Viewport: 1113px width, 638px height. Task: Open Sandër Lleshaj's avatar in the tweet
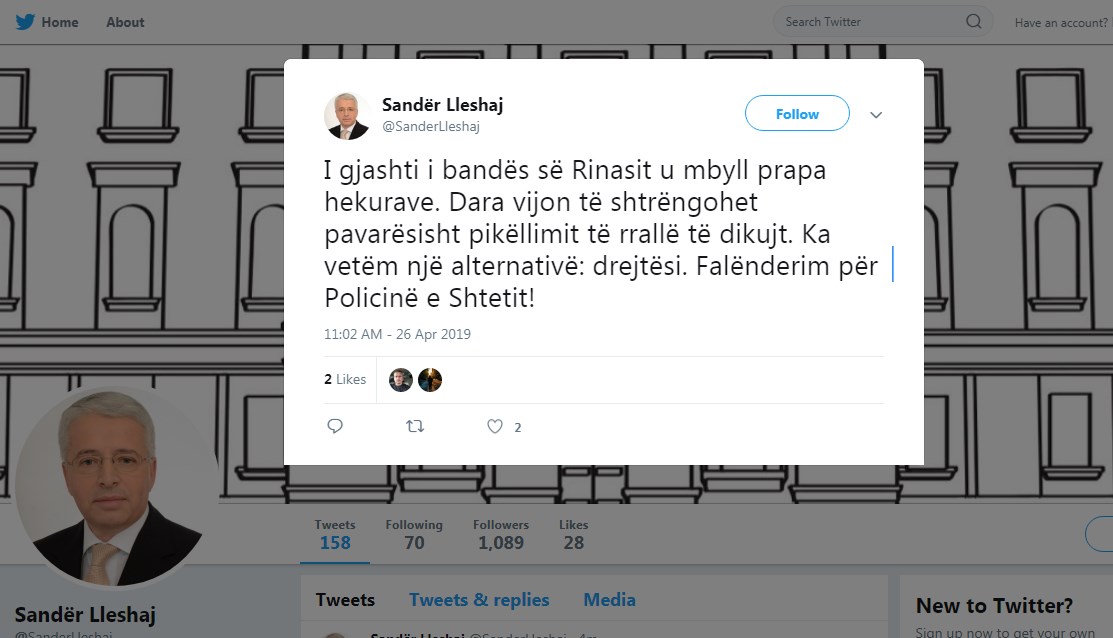[x=347, y=116]
